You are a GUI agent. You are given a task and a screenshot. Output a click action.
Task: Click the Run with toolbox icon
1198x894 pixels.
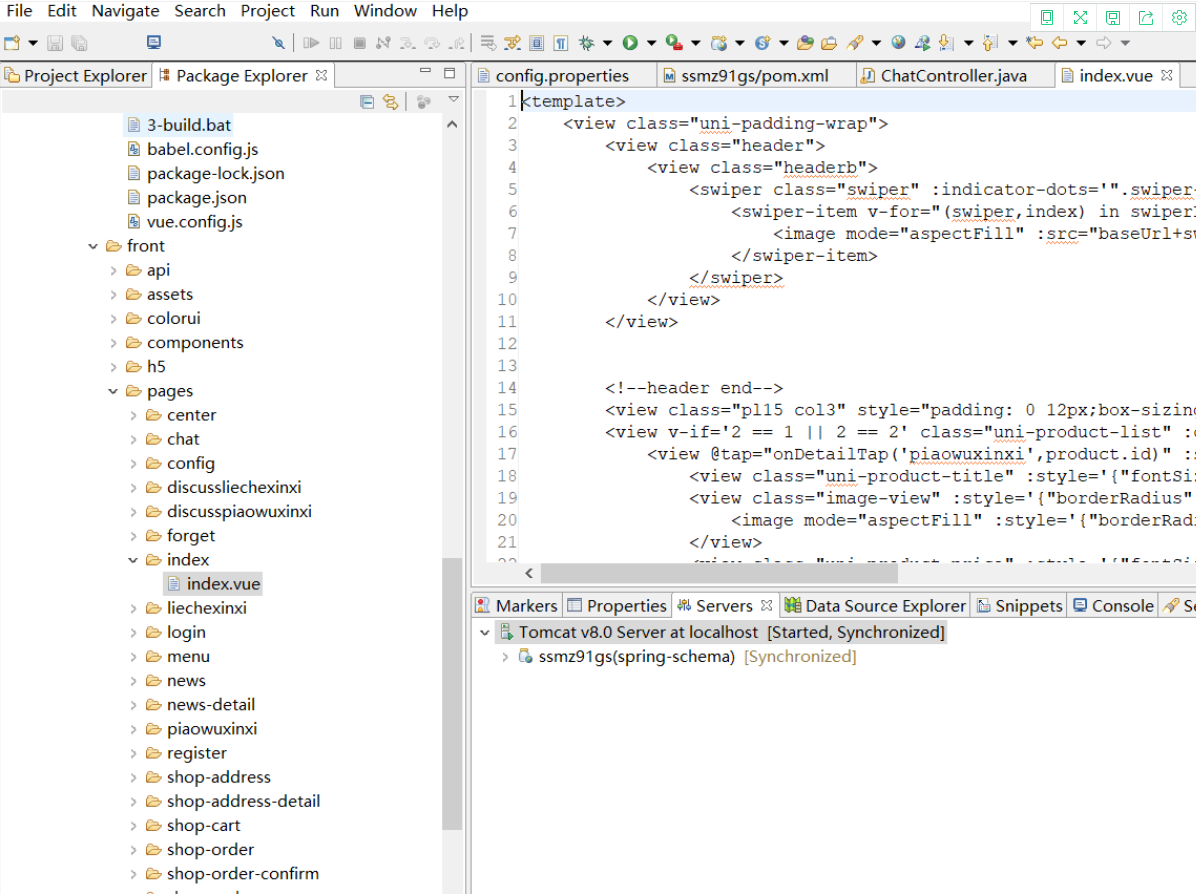(674, 43)
